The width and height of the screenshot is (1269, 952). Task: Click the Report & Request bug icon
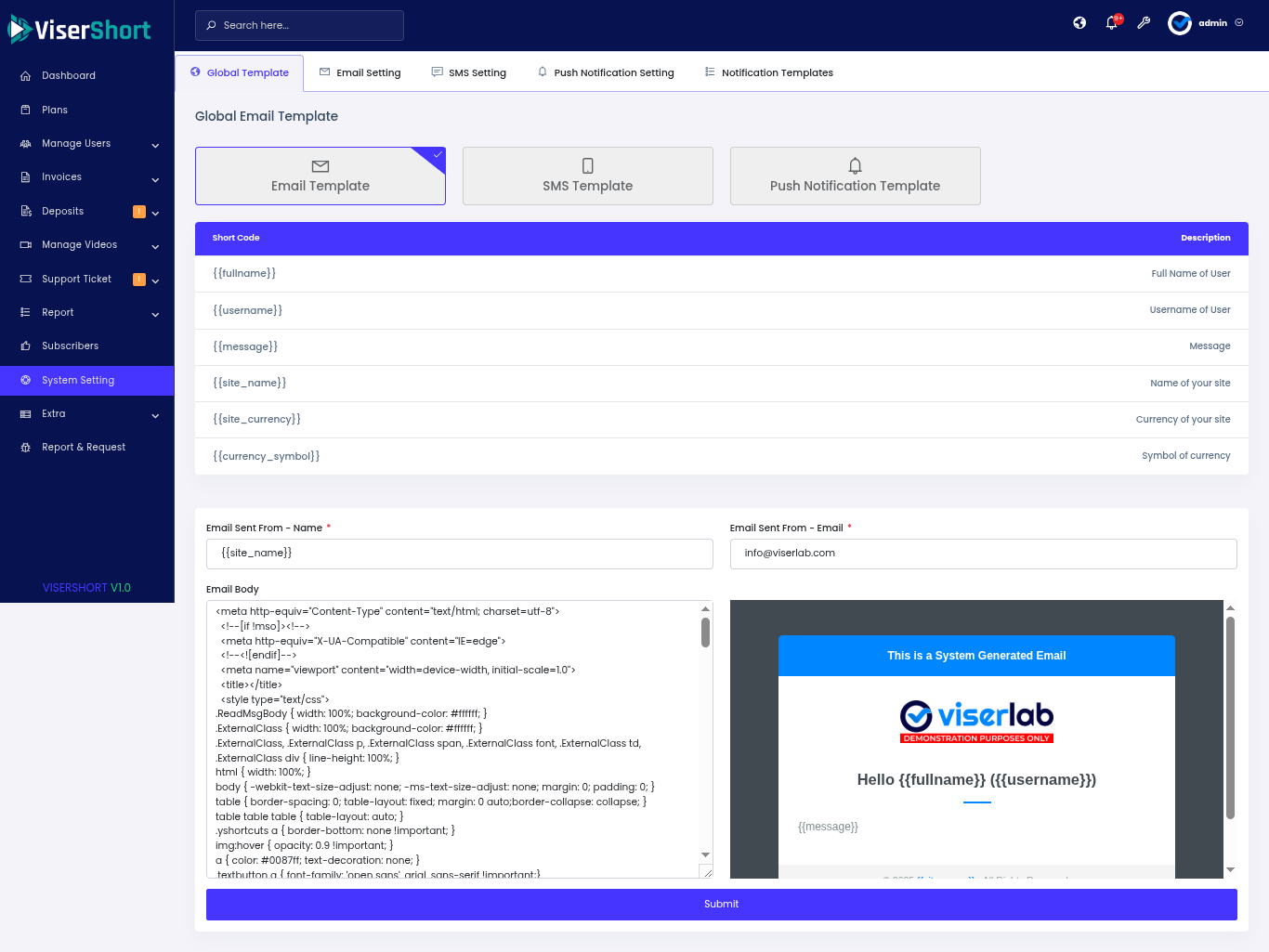tap(26, 448)
